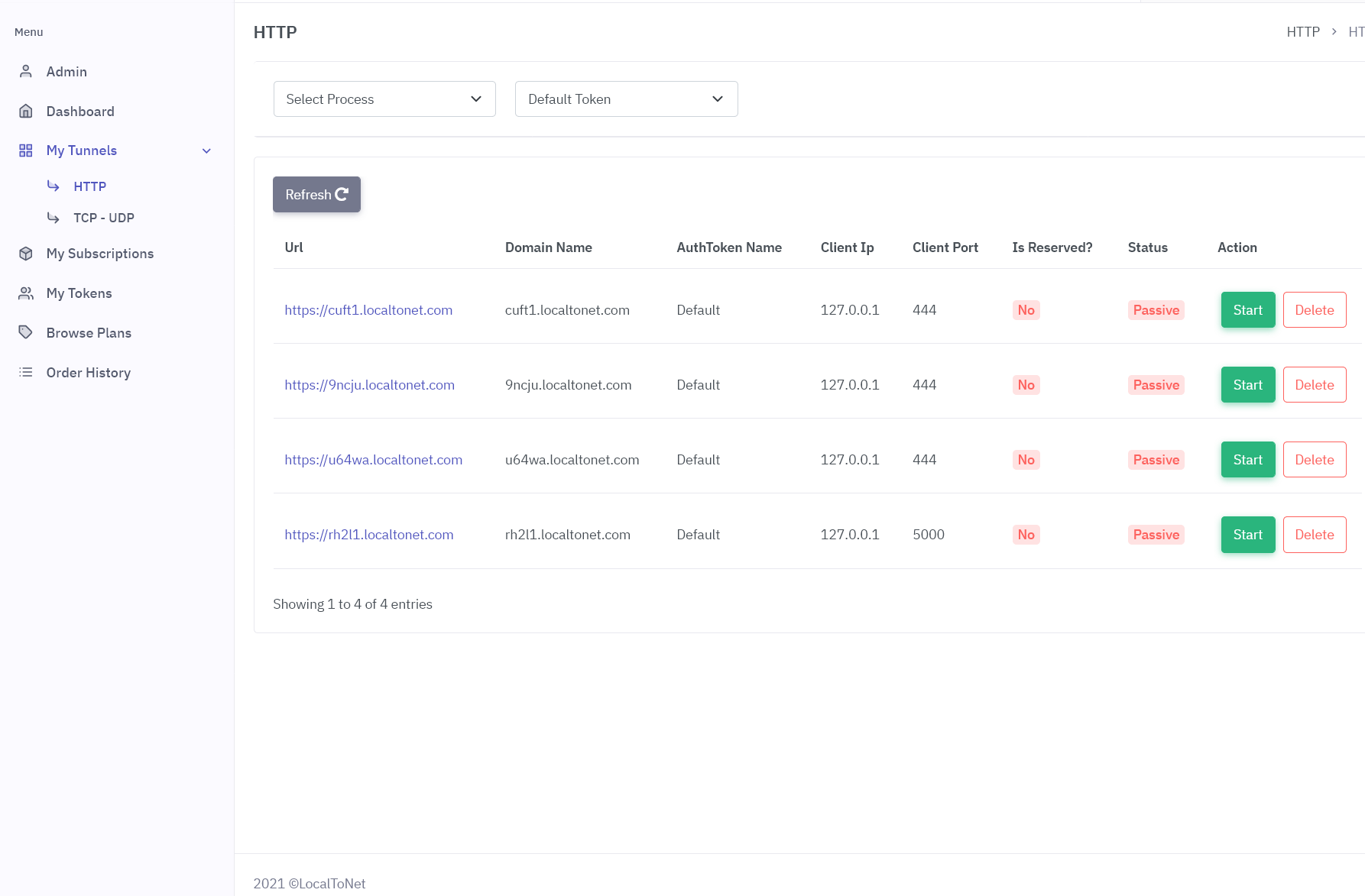Collapse the My Tunnels chevron

coord(206,150)
